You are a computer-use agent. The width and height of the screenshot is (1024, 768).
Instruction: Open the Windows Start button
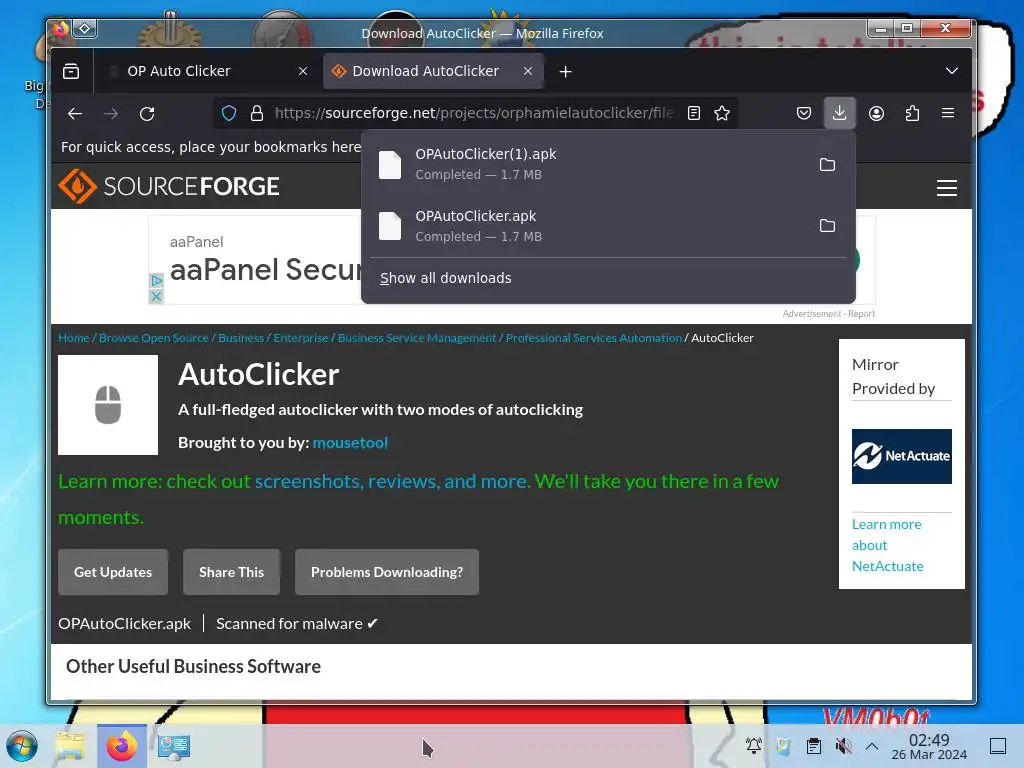(x=22, y=746)
